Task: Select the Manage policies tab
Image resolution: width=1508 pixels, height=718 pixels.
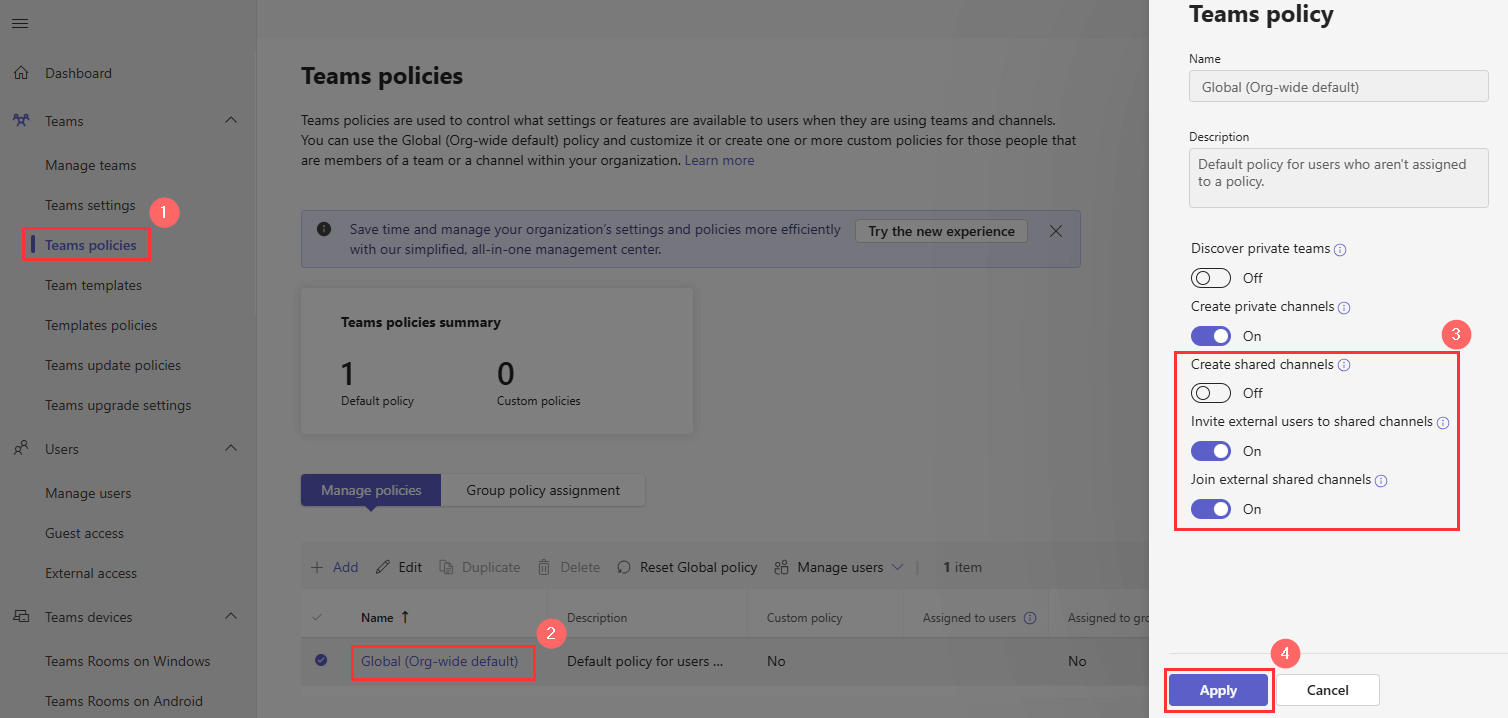Action: point(370,490)
